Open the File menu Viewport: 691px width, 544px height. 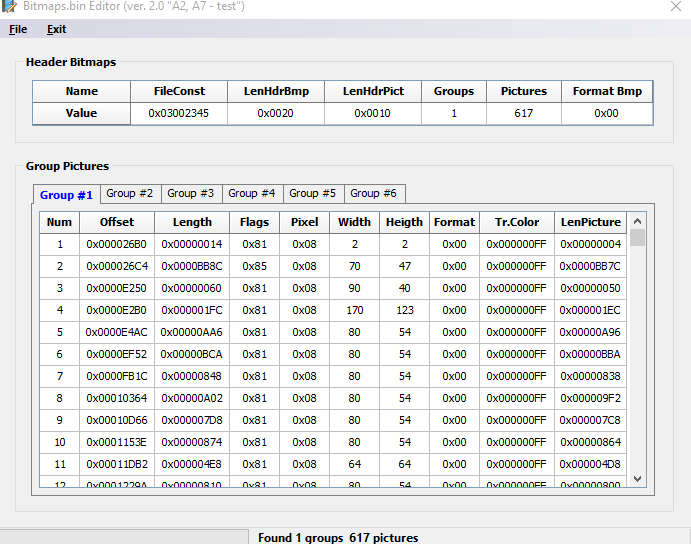[x=18, y=29]
